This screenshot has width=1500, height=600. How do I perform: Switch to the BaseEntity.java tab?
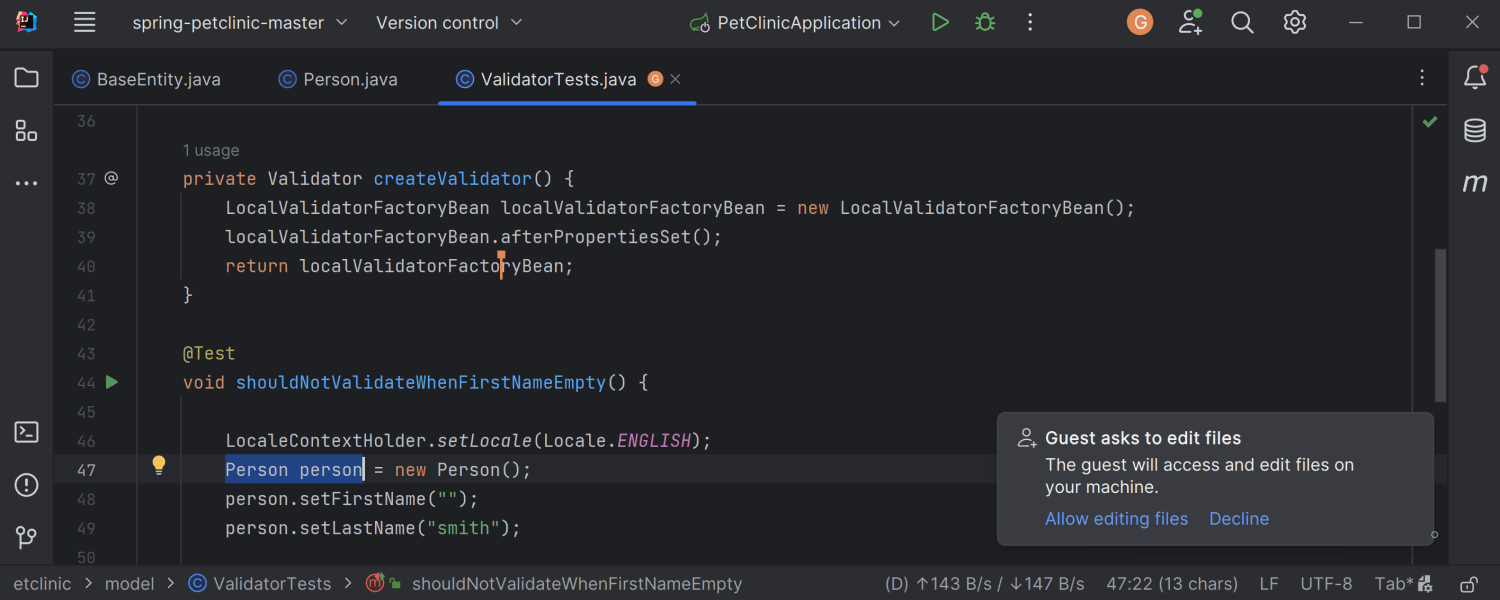click(155, 78)
